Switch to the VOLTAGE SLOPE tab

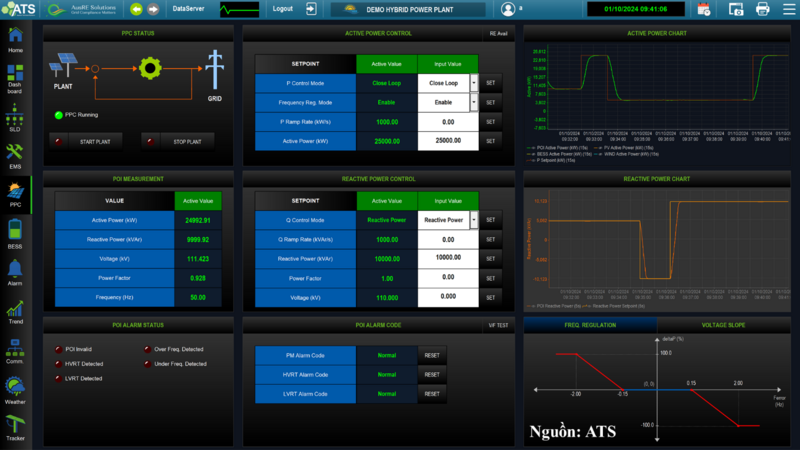tap(723, 325)
